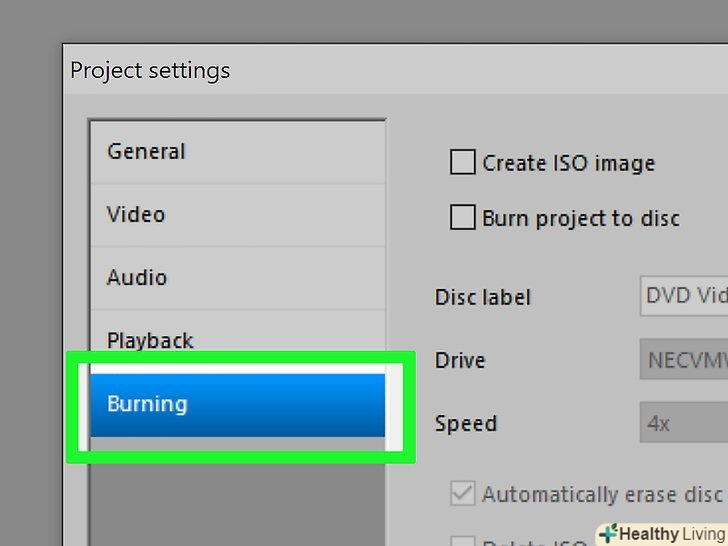The height and width of the screenshot is (546, 728).
Task: Tick the Burn project to disc checkbox
Action: [462, 217]
